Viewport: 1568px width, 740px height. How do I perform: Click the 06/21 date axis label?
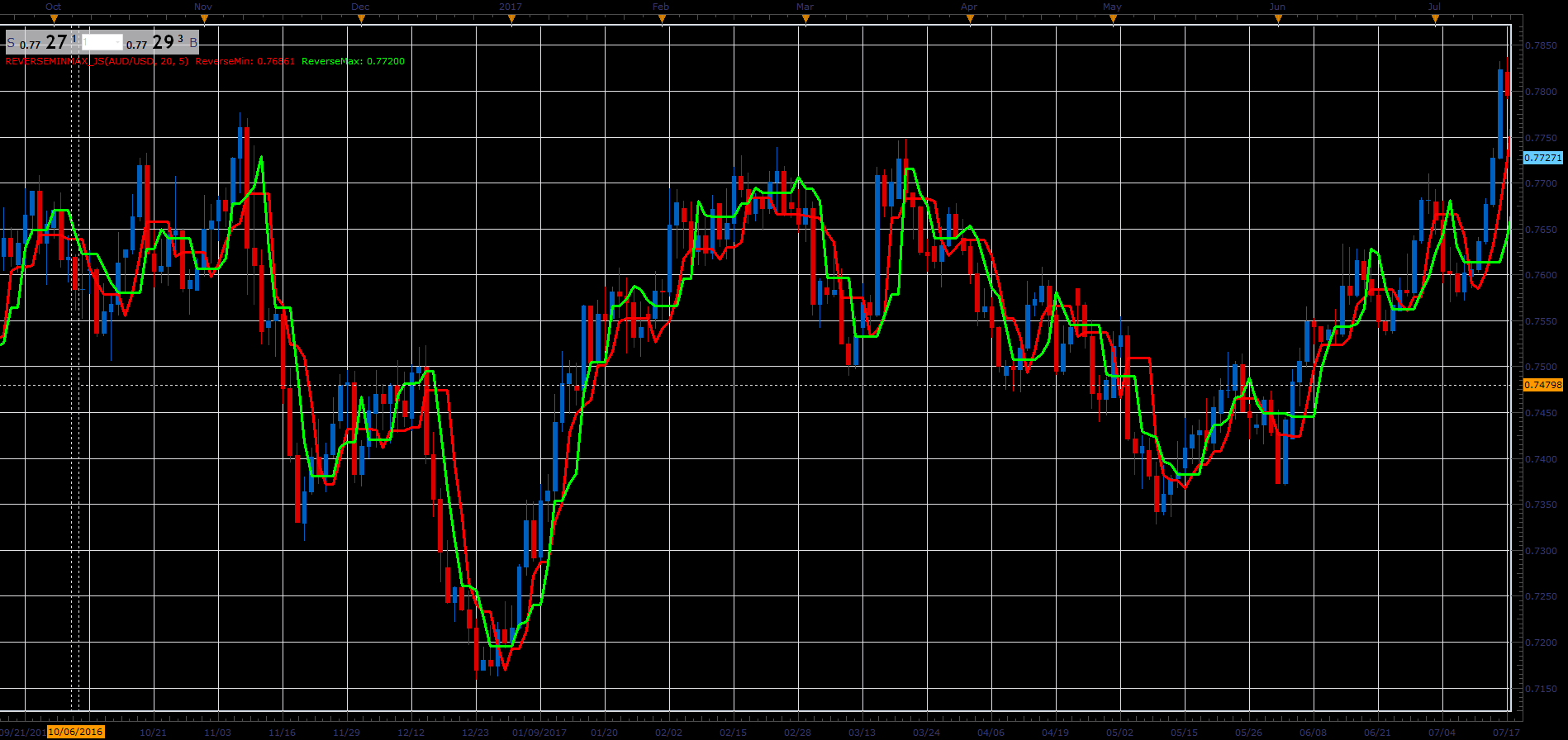[1377, 733]
